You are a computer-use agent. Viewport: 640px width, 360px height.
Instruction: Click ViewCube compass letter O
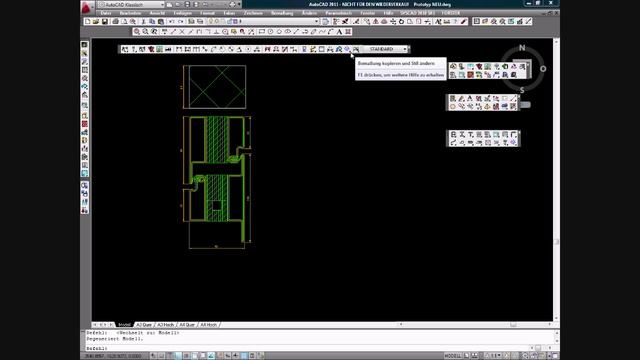543,69
